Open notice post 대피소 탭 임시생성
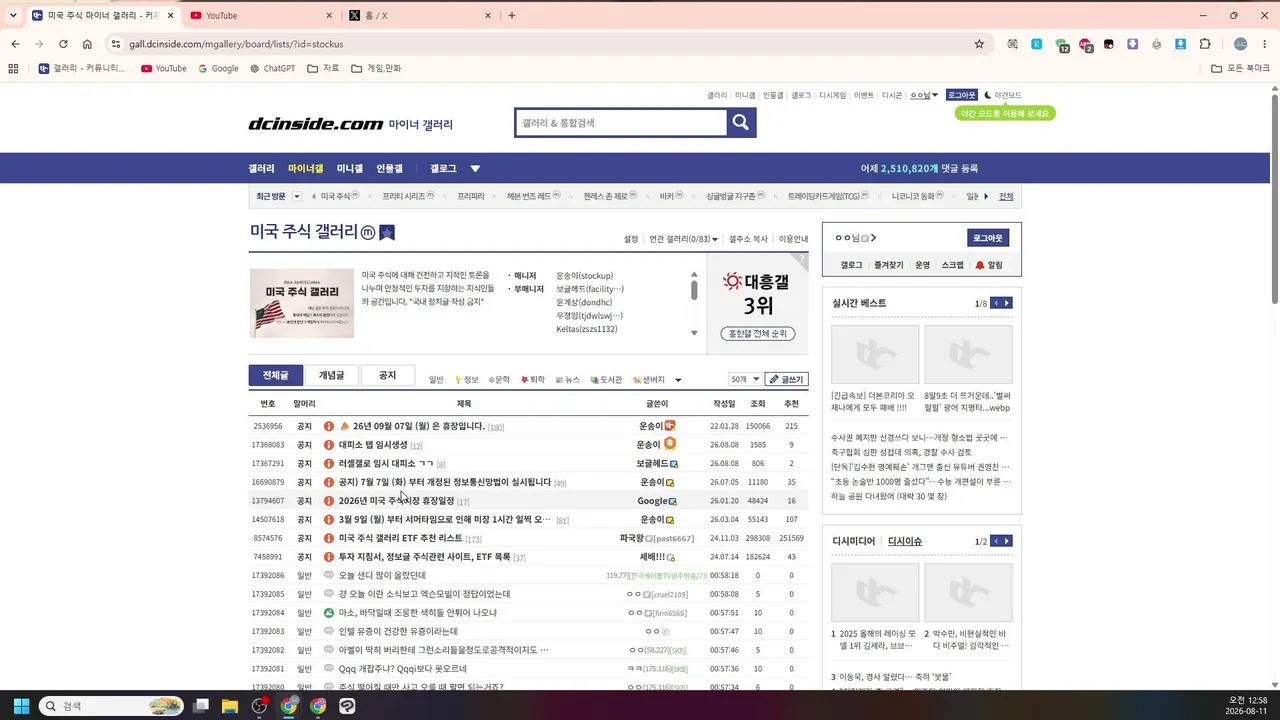This screenshot has height=720, width=1280. click(x=373, y=445)
